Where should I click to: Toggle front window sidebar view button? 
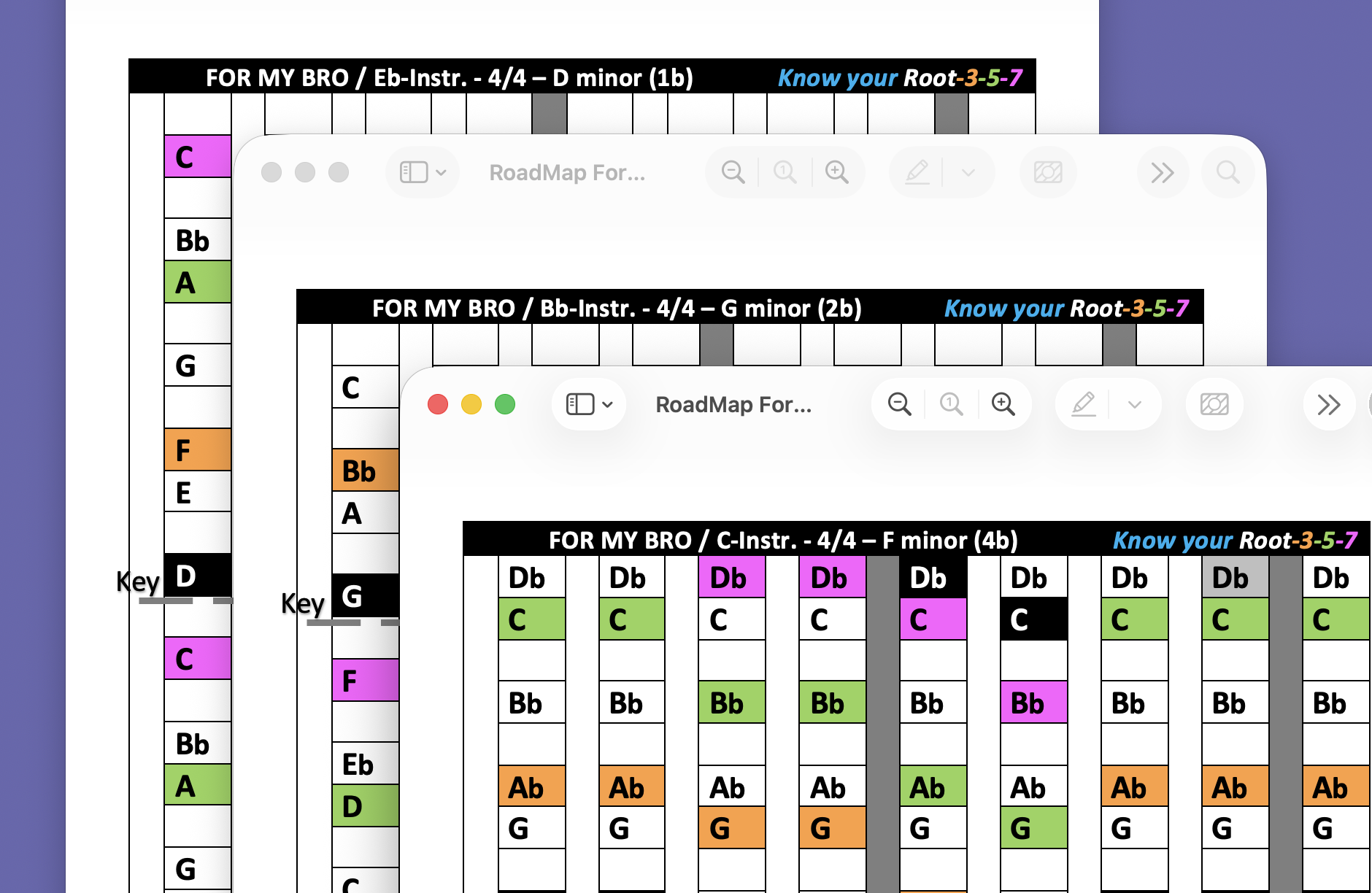coord(580,404)
